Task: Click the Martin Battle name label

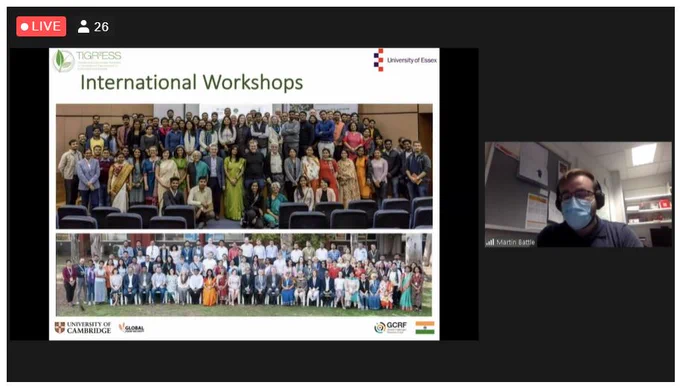Action: (x=516, y=242)
